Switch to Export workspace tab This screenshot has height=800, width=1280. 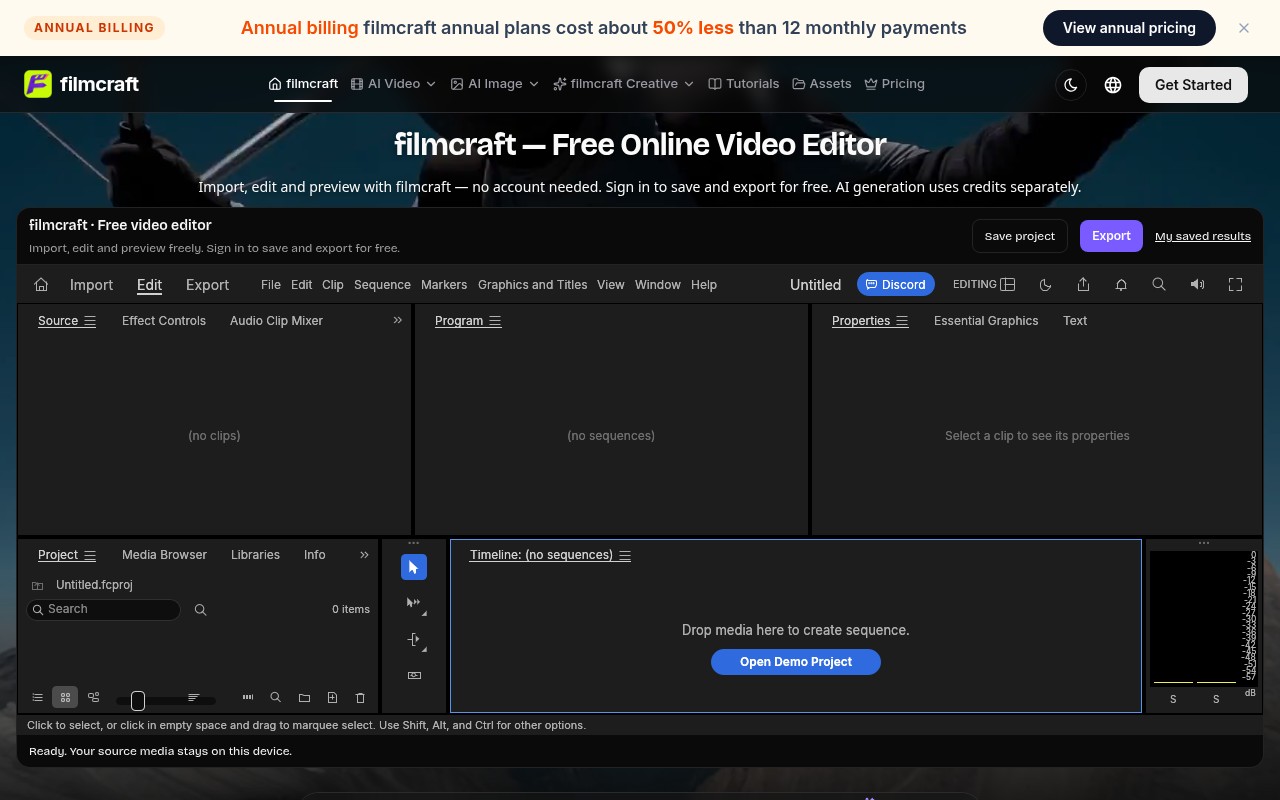[208, 285]
